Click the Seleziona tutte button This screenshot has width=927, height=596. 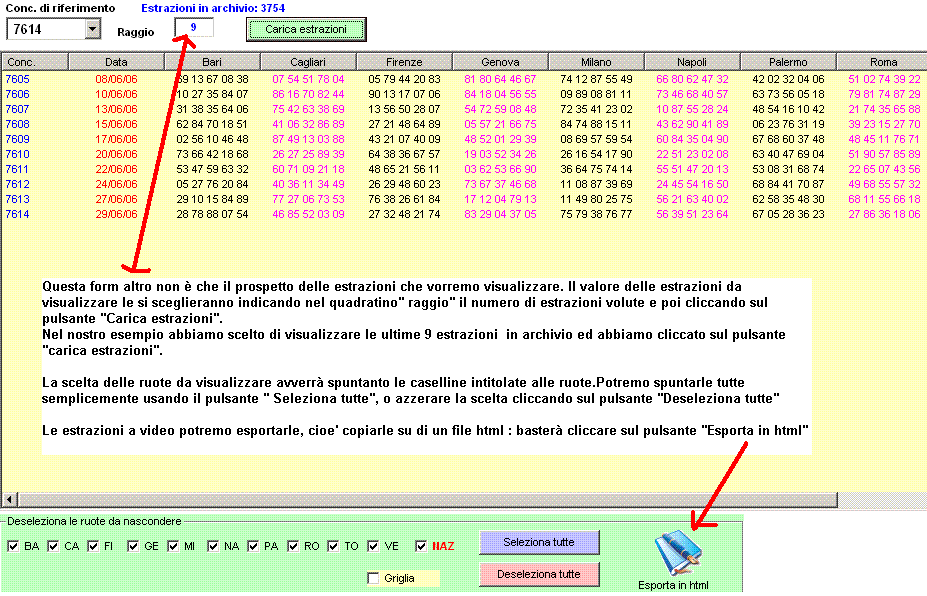click(x=540, y=542)
